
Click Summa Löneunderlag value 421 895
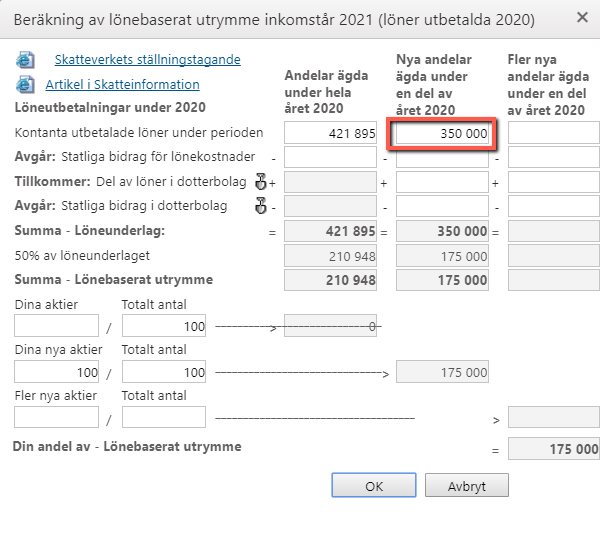click(330, 231)
